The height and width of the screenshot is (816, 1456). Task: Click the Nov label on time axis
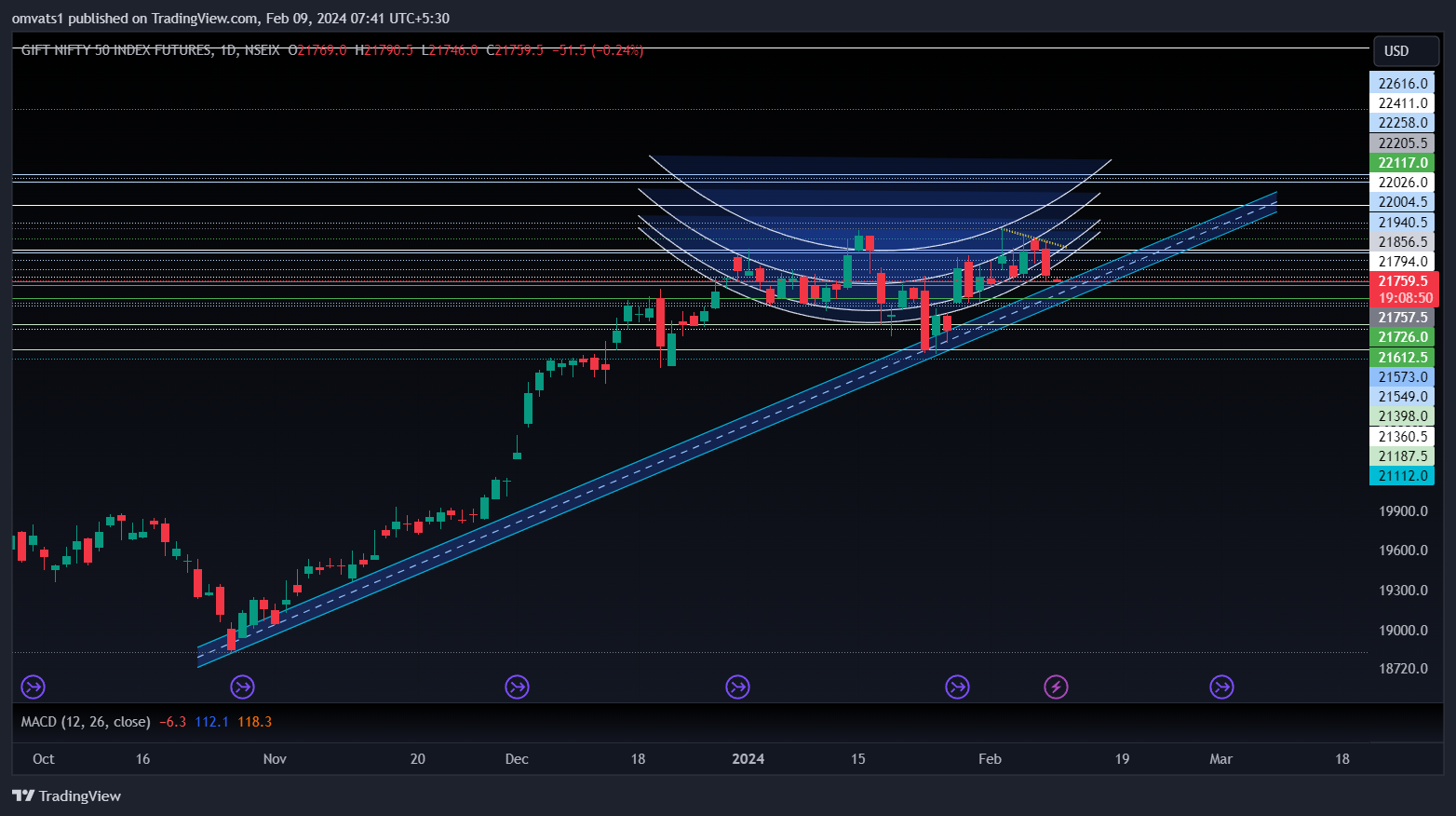click(x=275, y=759)
